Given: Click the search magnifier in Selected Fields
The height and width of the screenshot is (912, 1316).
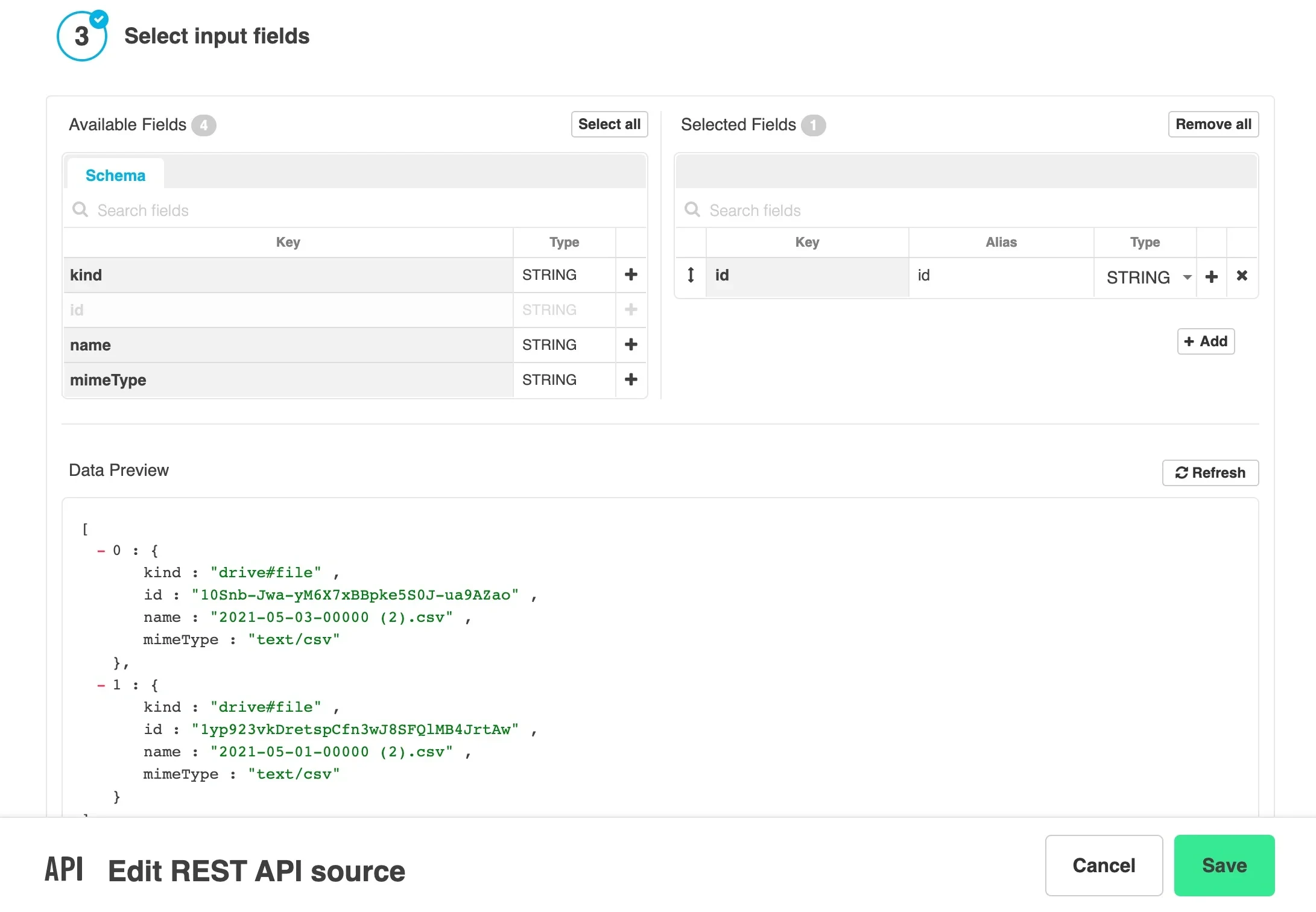Looking at the screenshot, I should tap(692, 209).
